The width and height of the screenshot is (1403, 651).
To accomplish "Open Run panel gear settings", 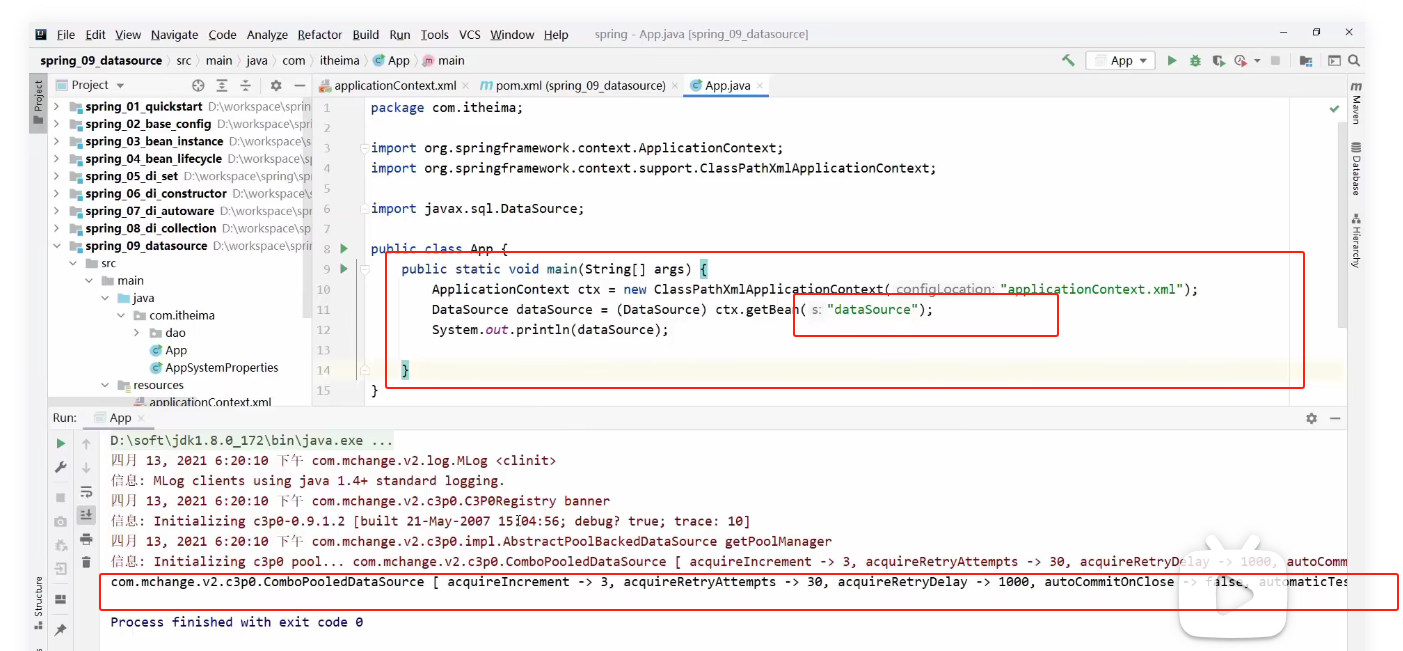I will [1311, 418].
